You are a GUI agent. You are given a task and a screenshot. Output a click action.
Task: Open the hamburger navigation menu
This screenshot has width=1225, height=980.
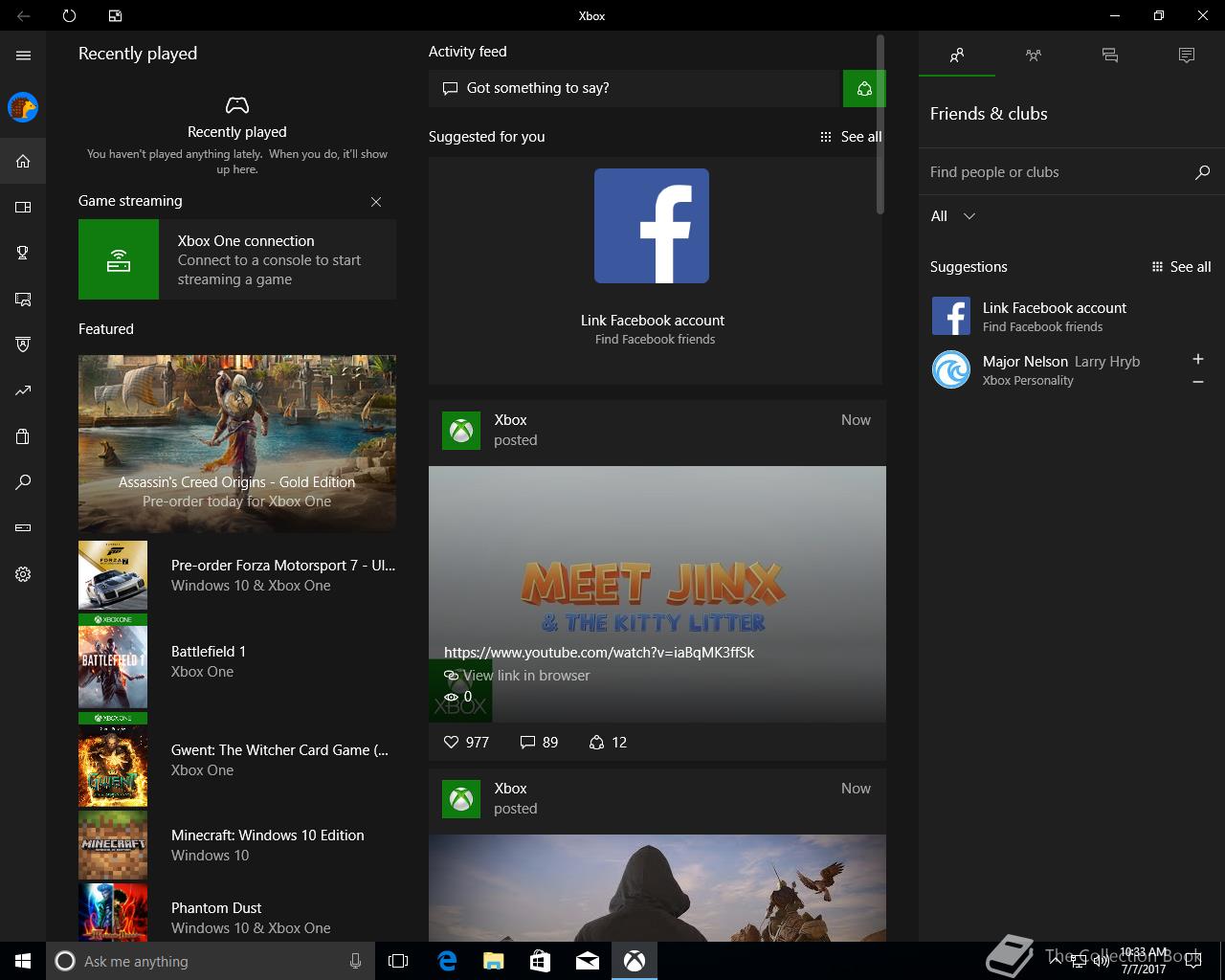tap(23, 56)
